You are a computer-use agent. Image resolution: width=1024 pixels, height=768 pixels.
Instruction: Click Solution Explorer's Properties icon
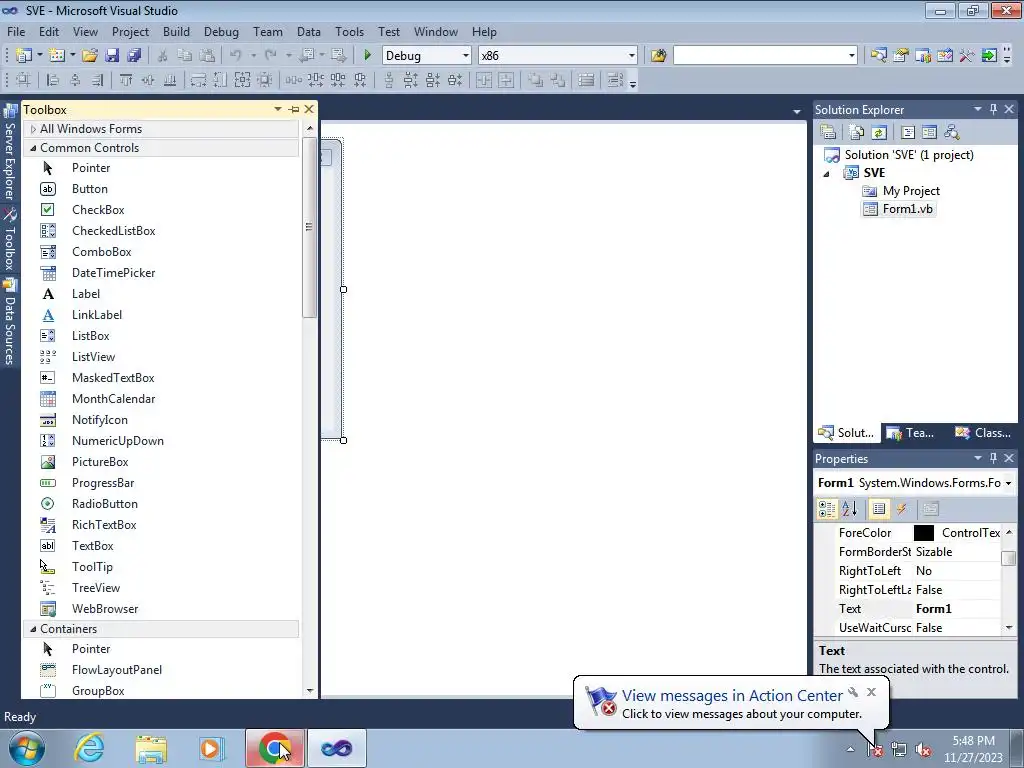828,133
